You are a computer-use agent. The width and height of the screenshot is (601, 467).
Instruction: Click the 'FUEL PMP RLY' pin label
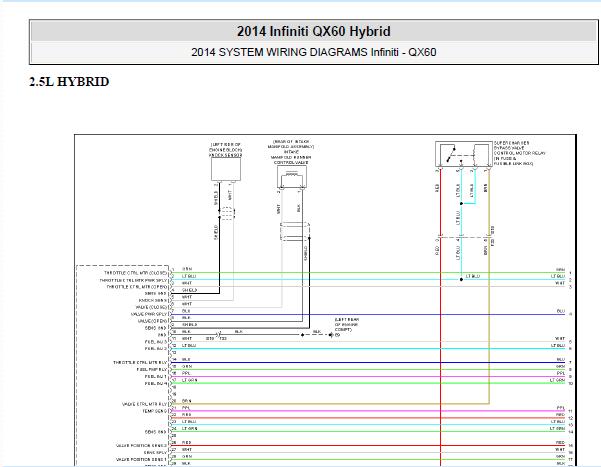[152, 369]
